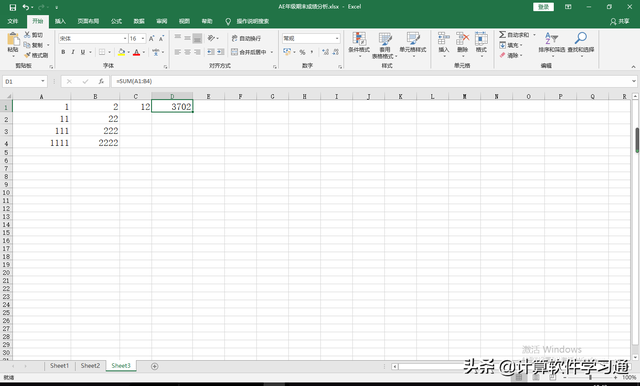Click the Sign in (登录) button

click(543, 7)
